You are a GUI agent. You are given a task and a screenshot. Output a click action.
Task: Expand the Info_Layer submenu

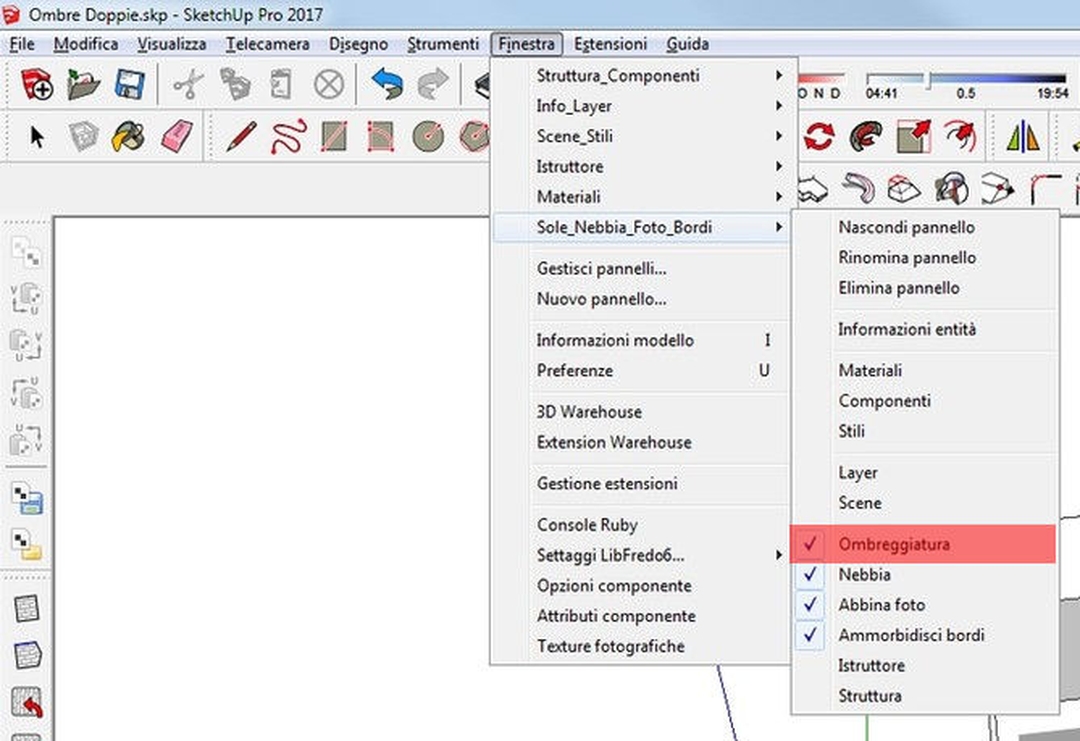641,106
